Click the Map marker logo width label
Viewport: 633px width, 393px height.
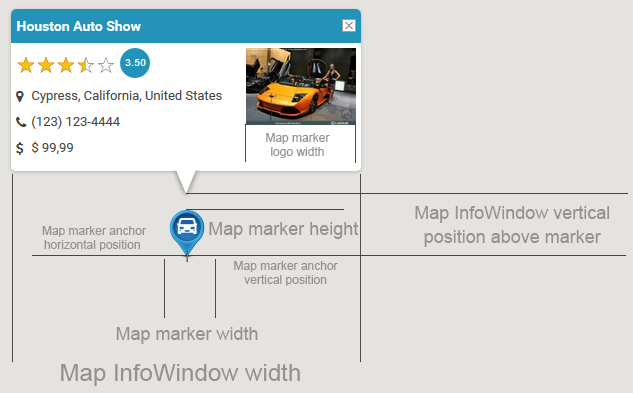click(x=298, y=145)
